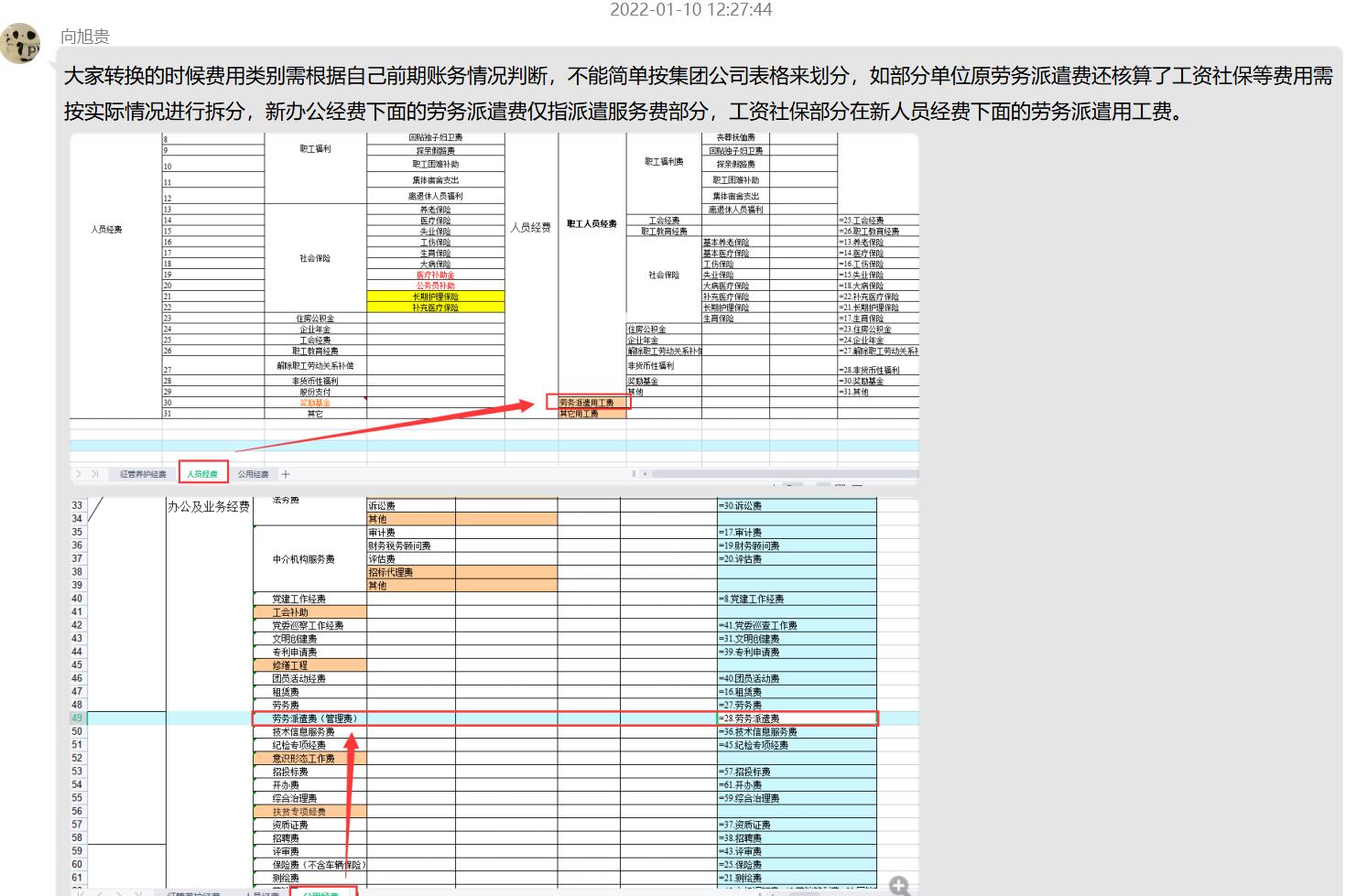Click the message text paragraph
This screenshot has height=896, width=1346.
pyautogui.click(x=696, y=93)
